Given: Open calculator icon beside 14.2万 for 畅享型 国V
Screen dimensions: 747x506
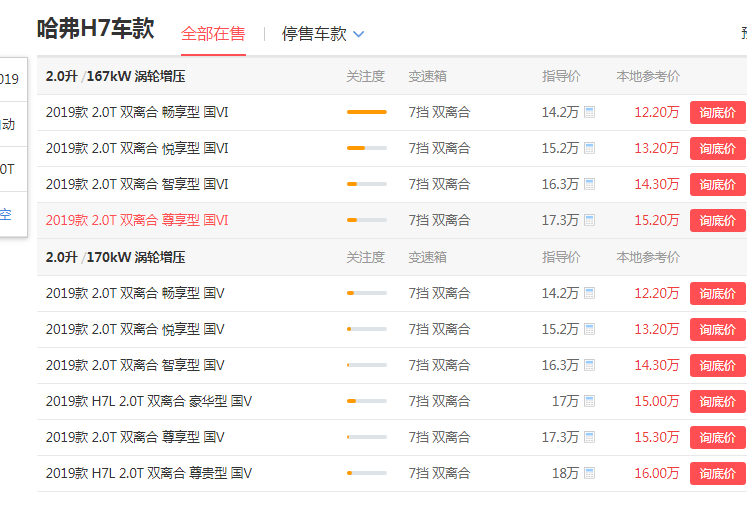Looking at the screenshot, I should tap(589, 293).
